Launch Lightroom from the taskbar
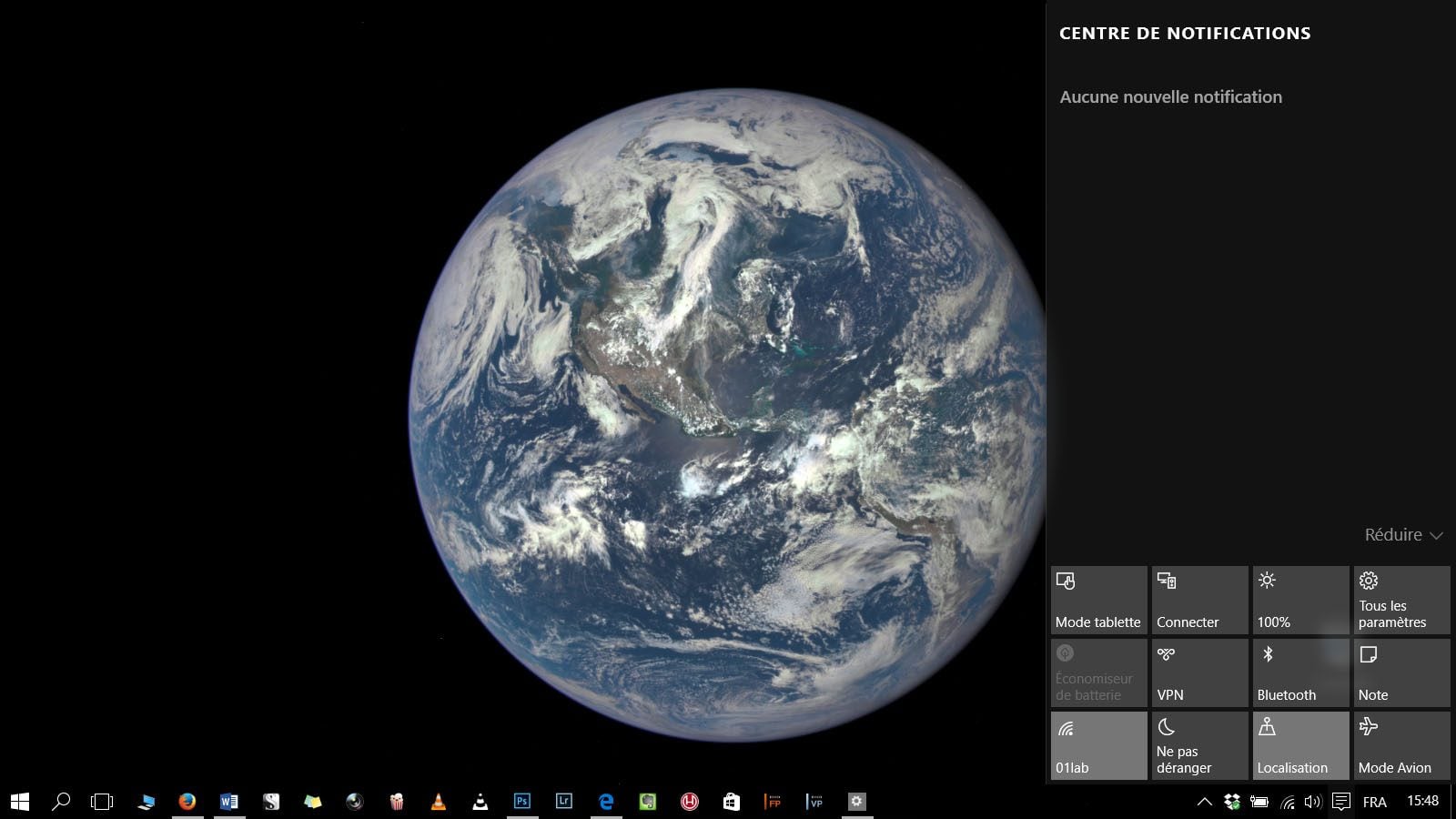This screenshot has width=1456, height=819. coord(564,802)
